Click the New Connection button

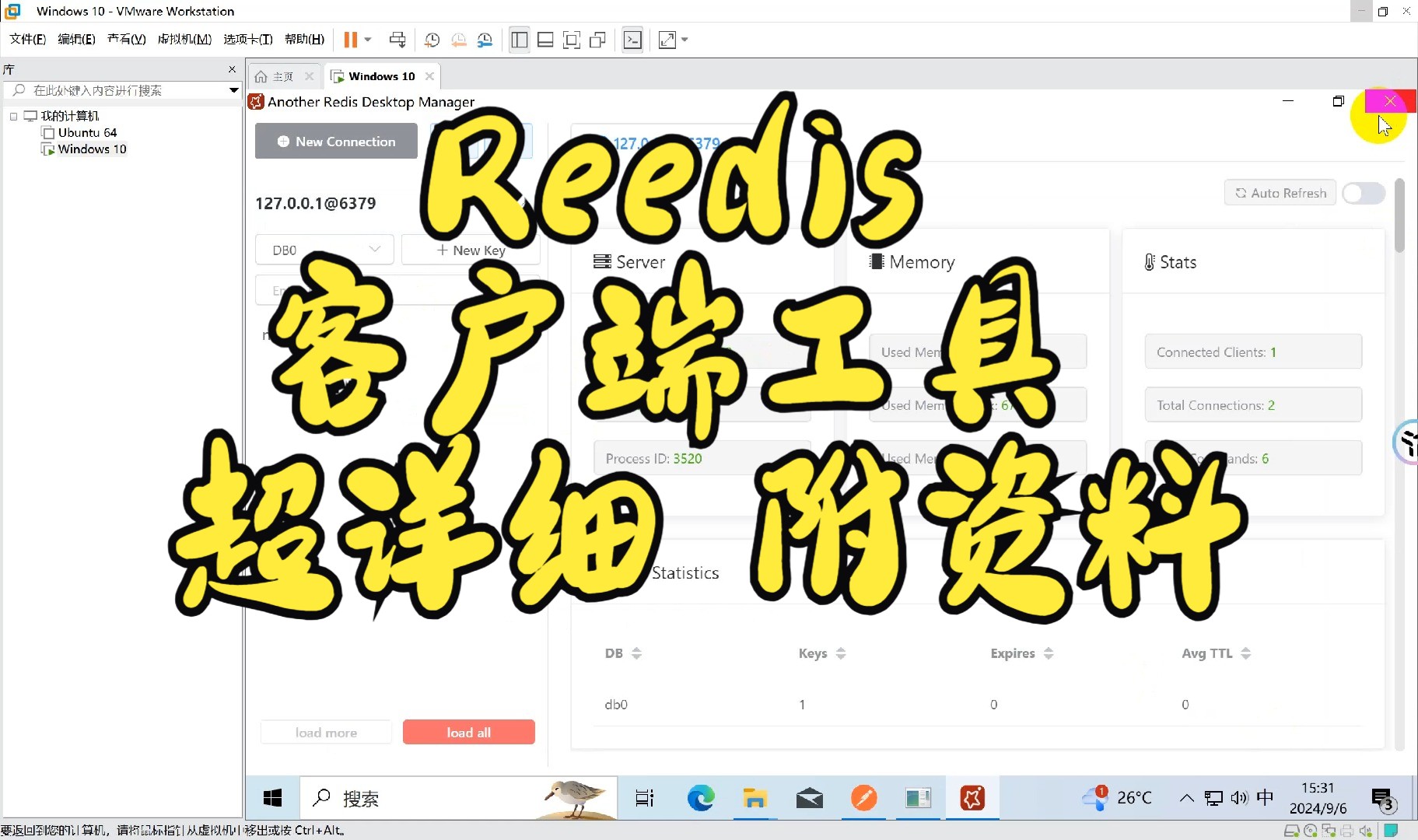[336, 142]
